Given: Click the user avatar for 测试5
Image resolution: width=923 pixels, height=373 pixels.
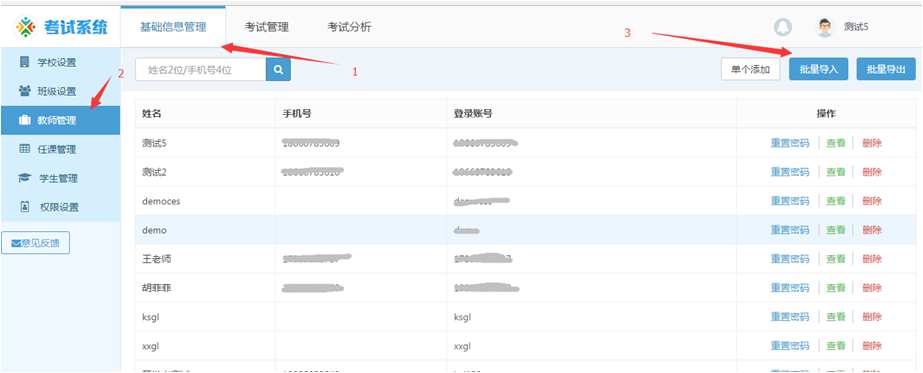Looking at the screenshot, I should [x=825, y=27].
